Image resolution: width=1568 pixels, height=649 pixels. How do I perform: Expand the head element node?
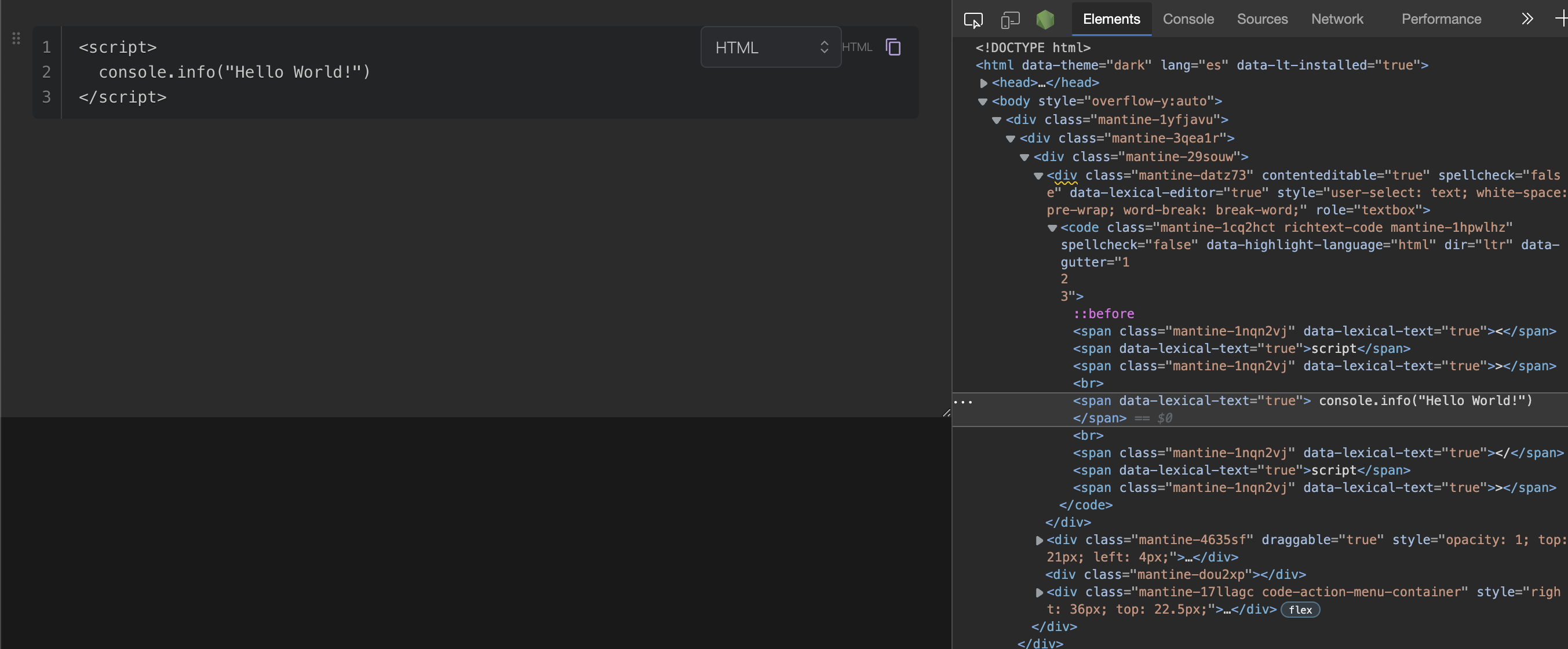coord(984,83)
